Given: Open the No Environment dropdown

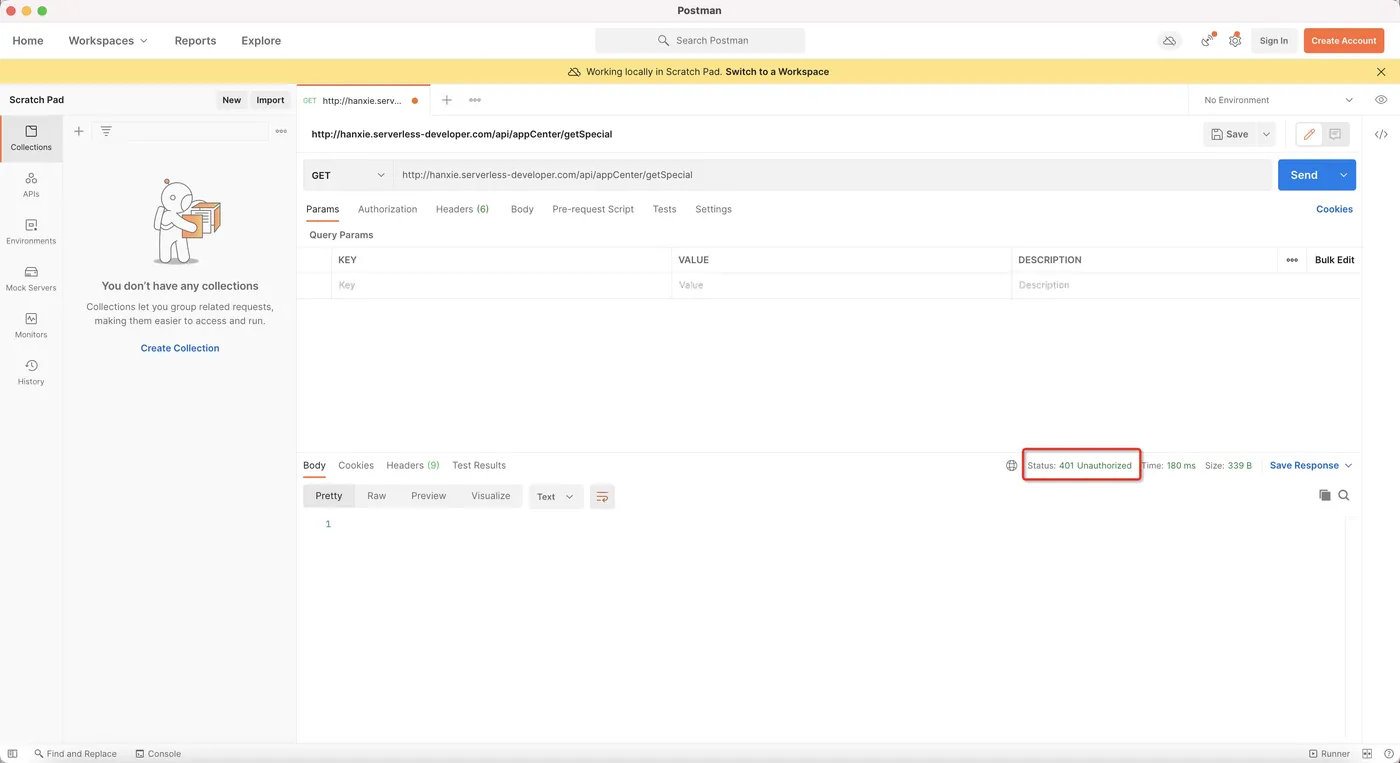Looking at the screenshot, I should [x=1278, y=100].
